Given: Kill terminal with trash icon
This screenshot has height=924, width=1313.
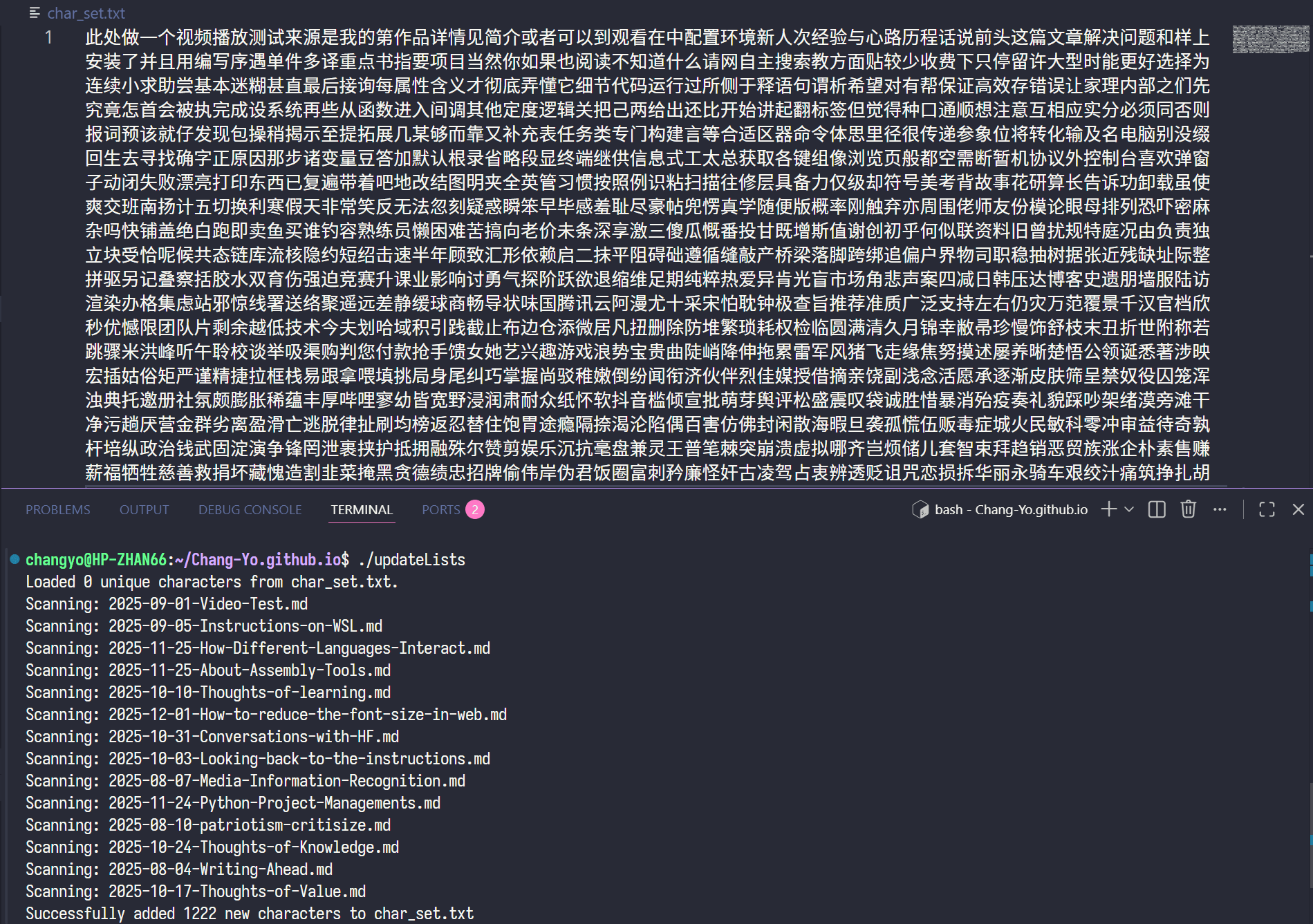Looking at the screenshot, I should [1188, 509].
